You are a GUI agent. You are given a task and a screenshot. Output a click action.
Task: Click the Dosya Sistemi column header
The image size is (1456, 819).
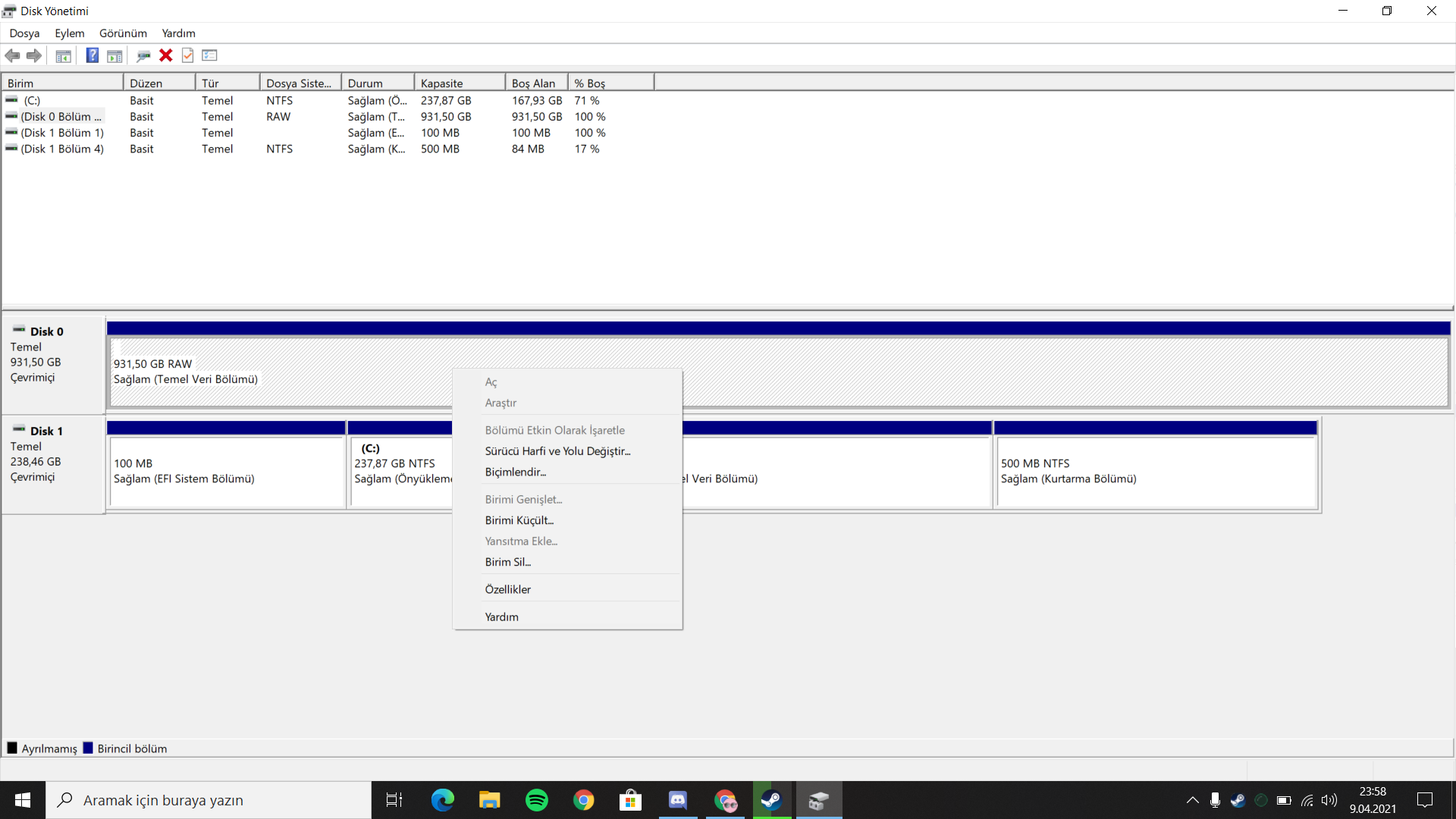(300, 83)
